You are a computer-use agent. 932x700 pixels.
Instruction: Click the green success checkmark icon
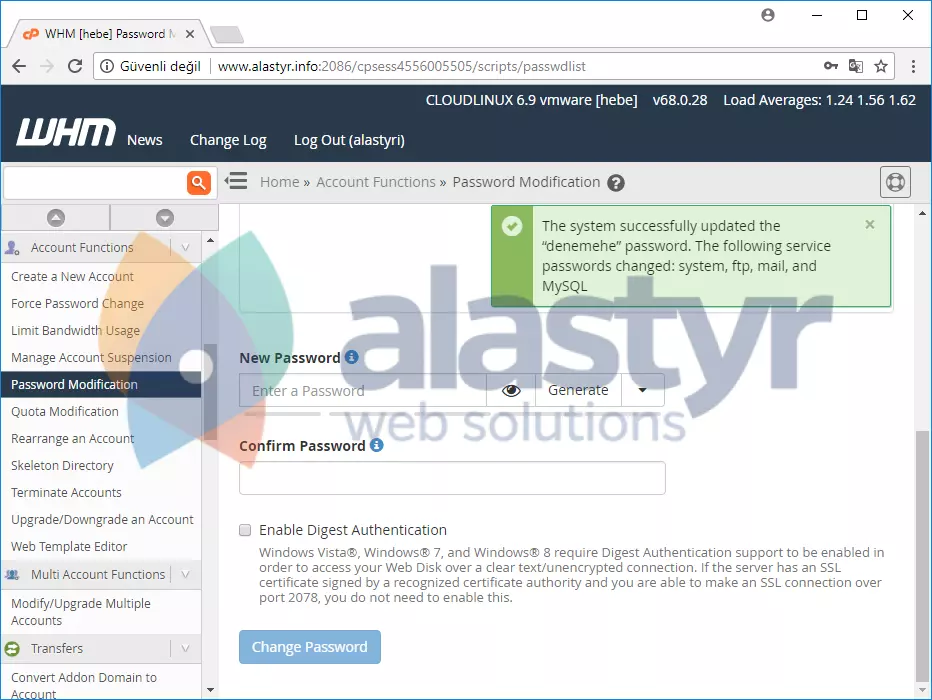click(512, 226)
